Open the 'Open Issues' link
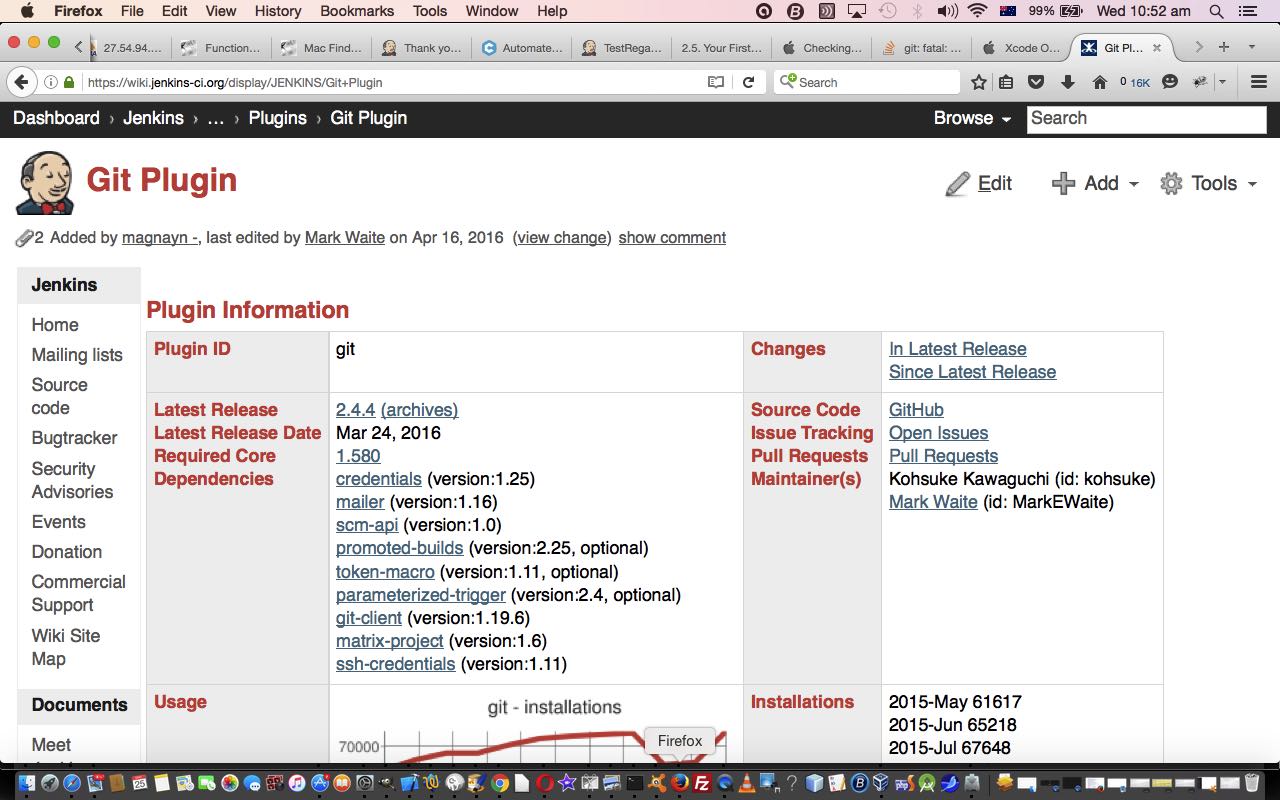This screenshot has height=800, width=1280. coord(938,433)
